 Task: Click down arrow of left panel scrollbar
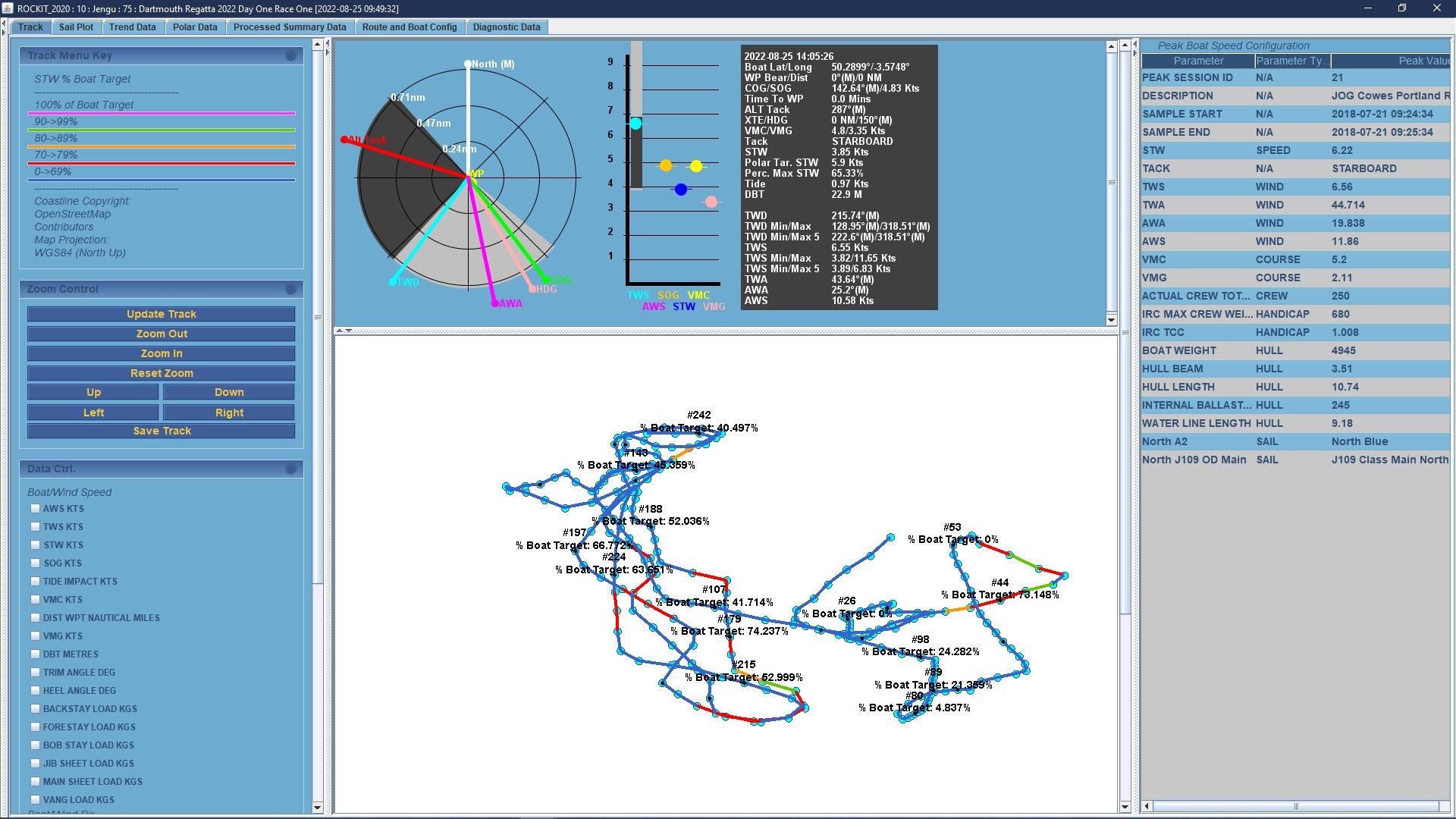click(x=317, y=808)
